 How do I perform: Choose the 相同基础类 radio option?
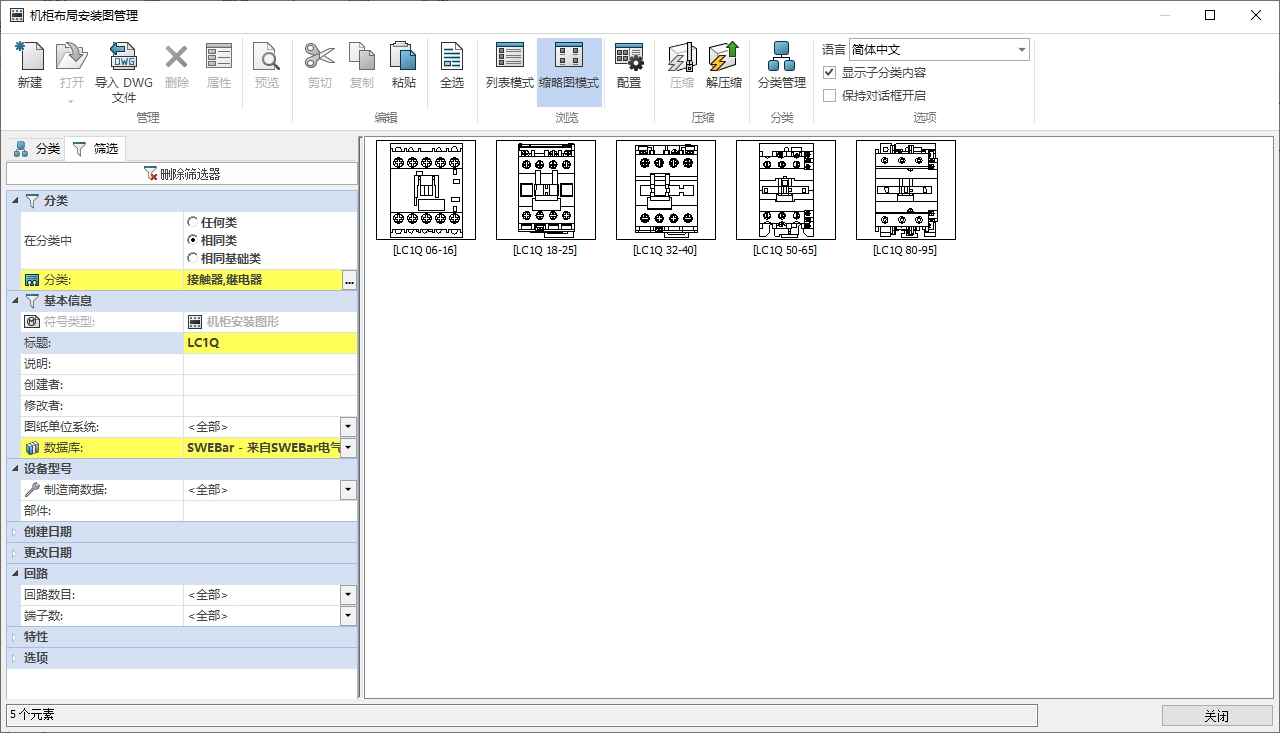click(x=193, y=259)
